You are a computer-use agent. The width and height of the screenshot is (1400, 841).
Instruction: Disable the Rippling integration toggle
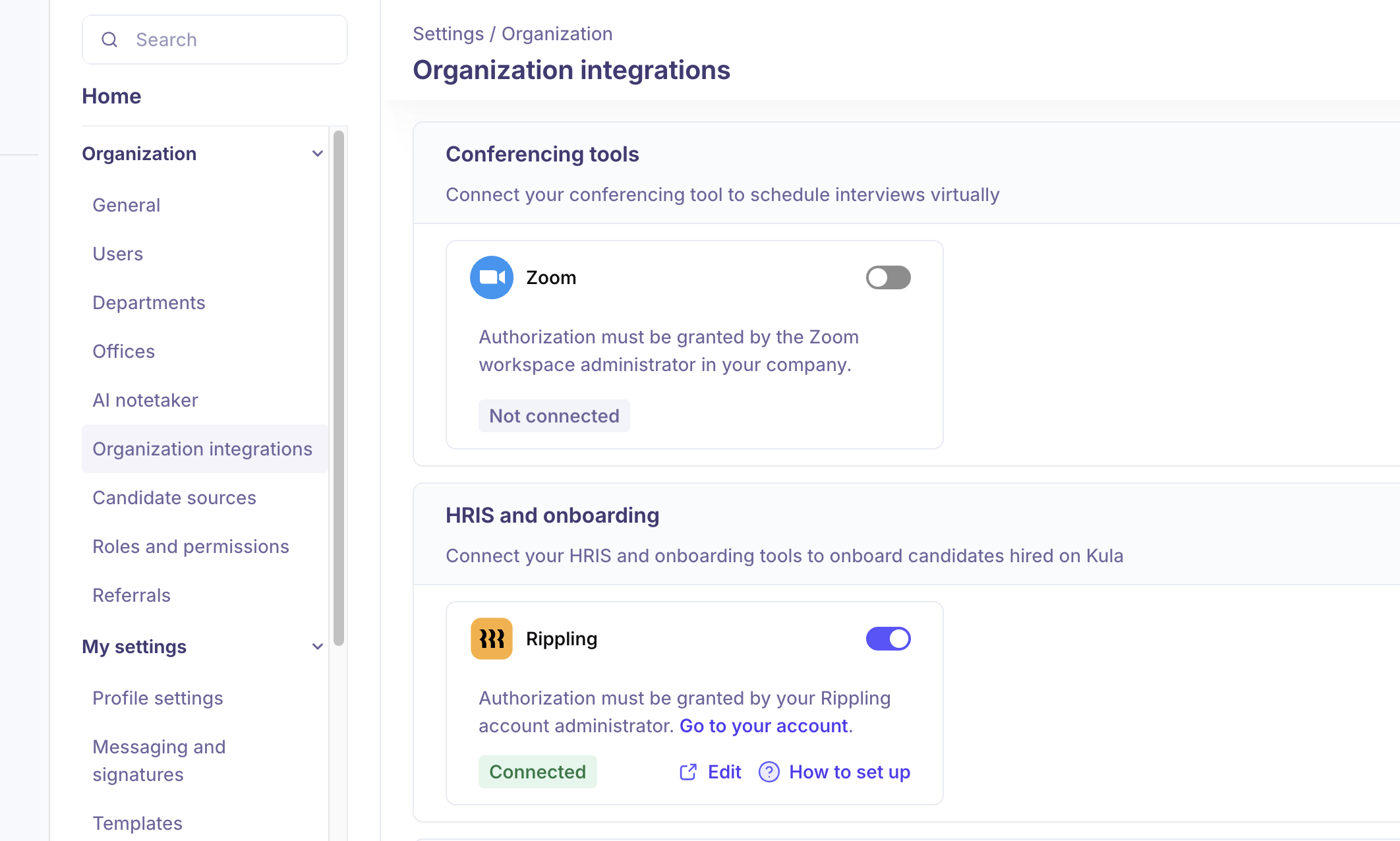point(888,639)
